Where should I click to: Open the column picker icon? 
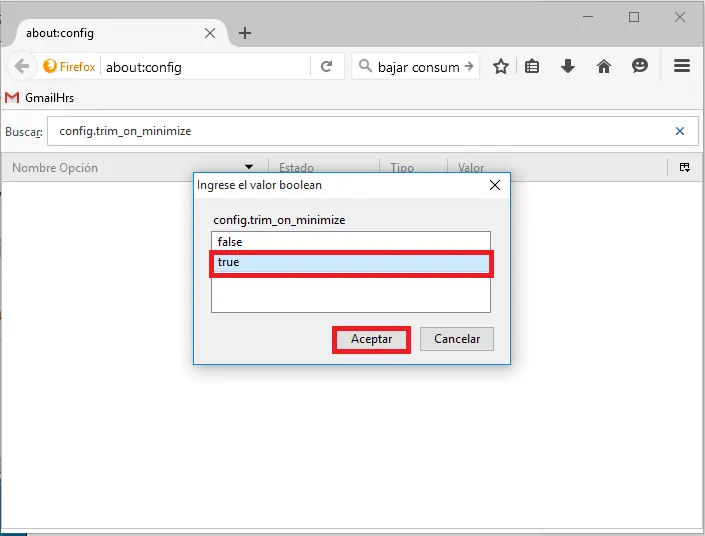click(x=684, y=167)
